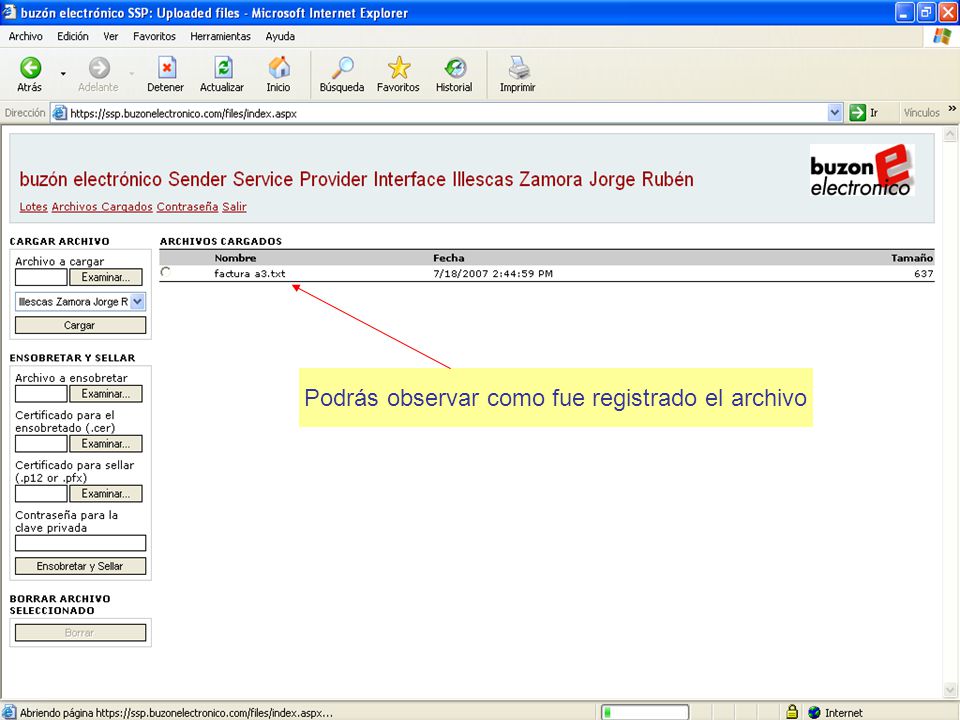Click the Ensobretar y Sellar button

80,566
